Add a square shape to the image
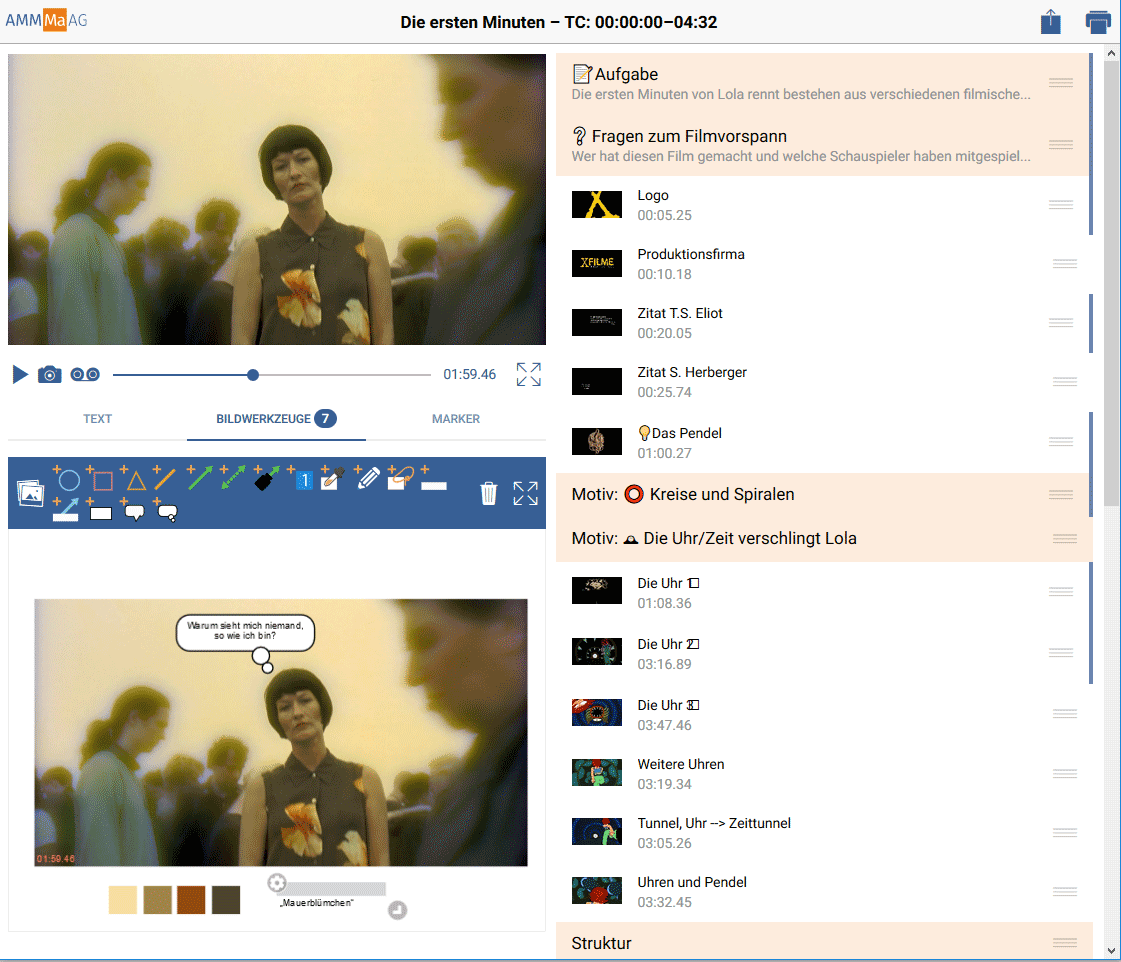 tap(100, 479)
